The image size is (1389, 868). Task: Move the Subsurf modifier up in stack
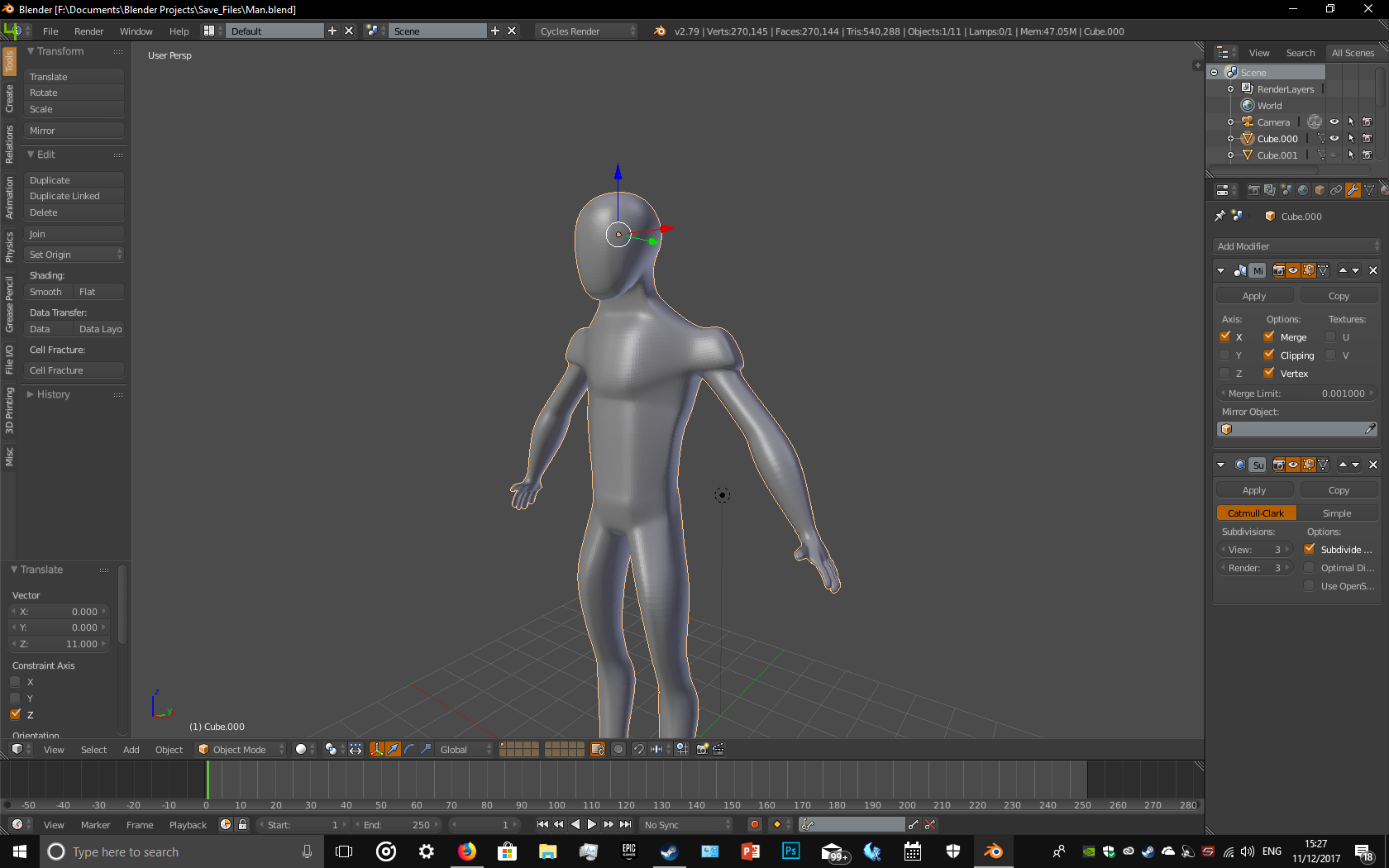1344,465
